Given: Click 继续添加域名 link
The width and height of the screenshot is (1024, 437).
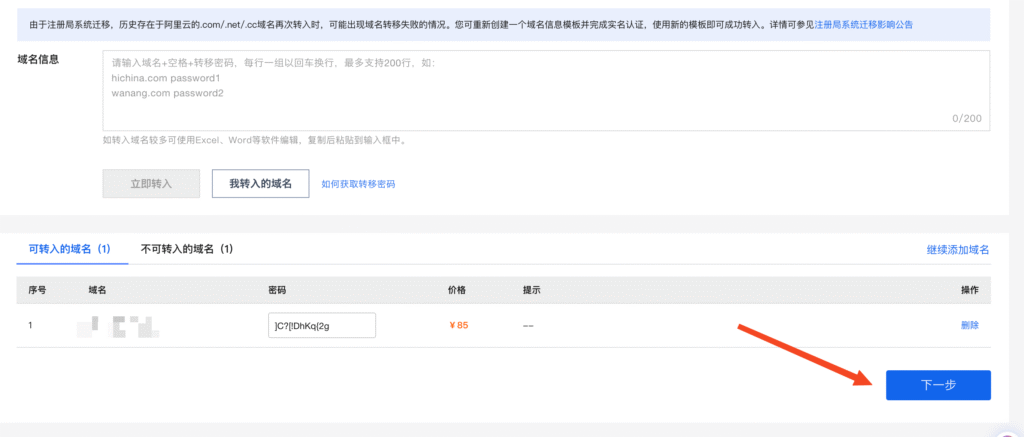Looking at the screenshot, I should click(x=957, y=249).
